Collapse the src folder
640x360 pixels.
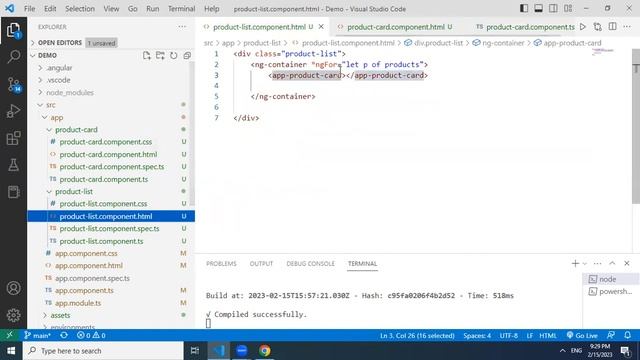point(51,105)
